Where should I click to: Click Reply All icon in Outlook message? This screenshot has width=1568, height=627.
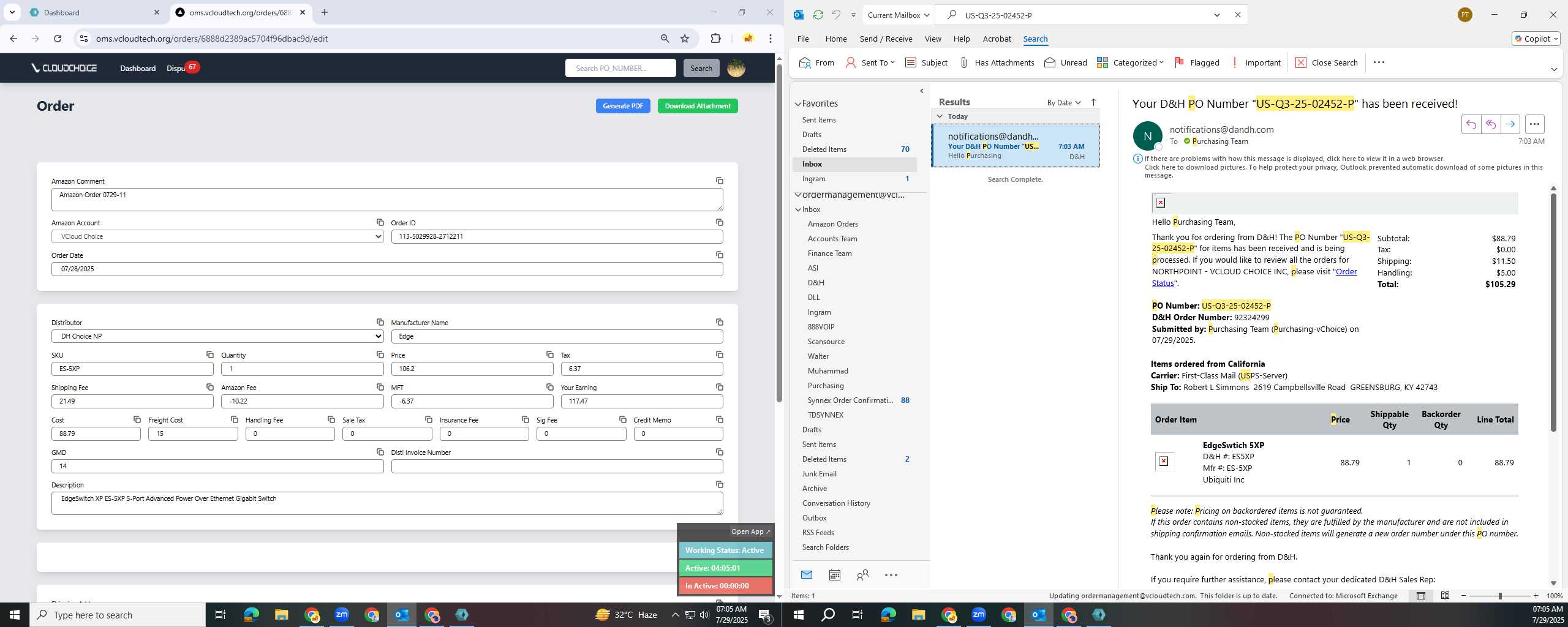(1490, 124)
